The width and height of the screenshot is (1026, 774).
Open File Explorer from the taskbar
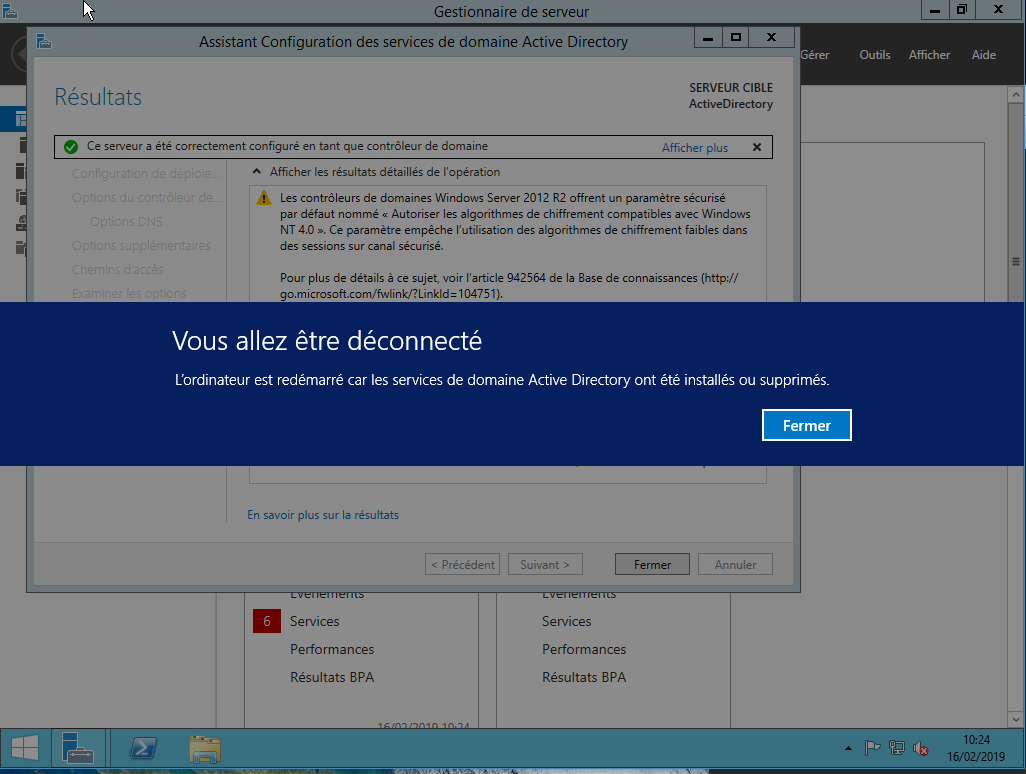tap(205, 748)
